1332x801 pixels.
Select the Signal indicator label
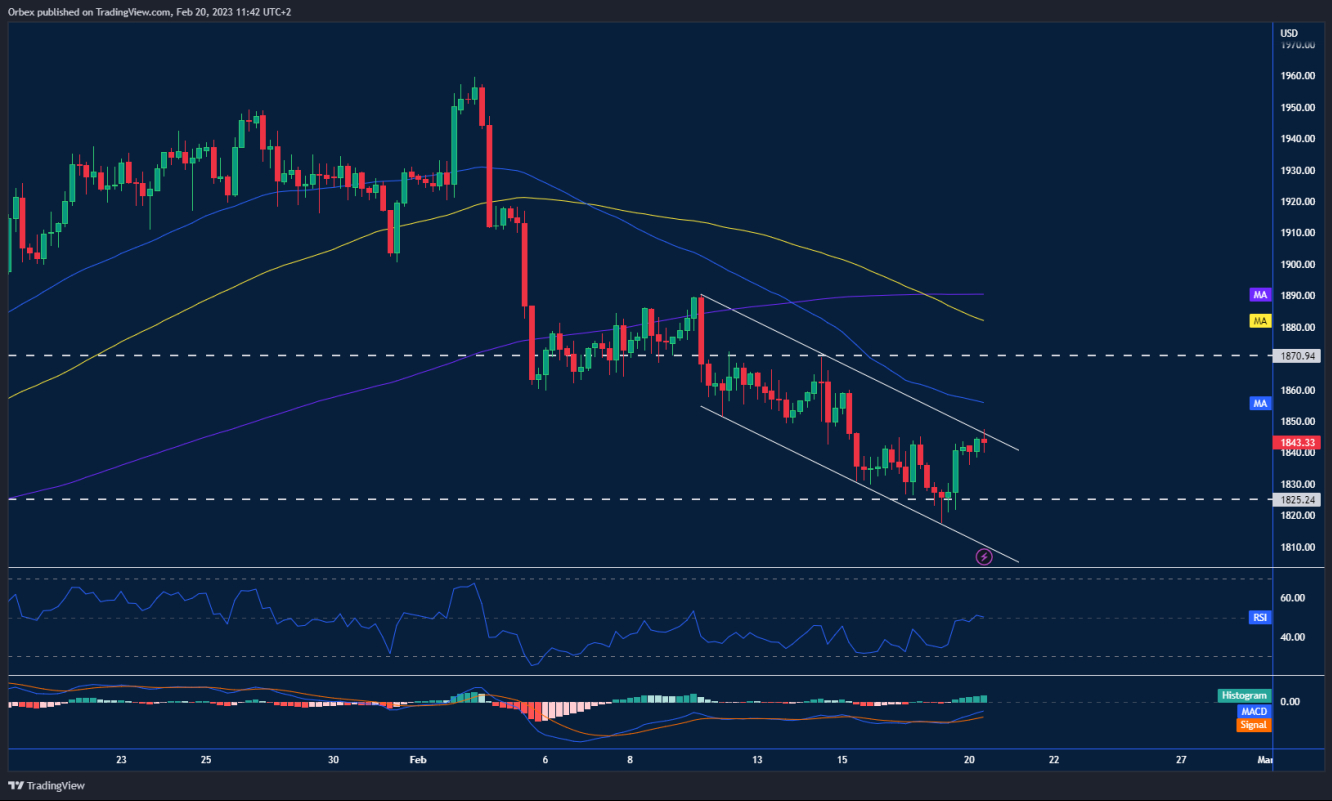pyautogui.click(x=1253, y=724)
